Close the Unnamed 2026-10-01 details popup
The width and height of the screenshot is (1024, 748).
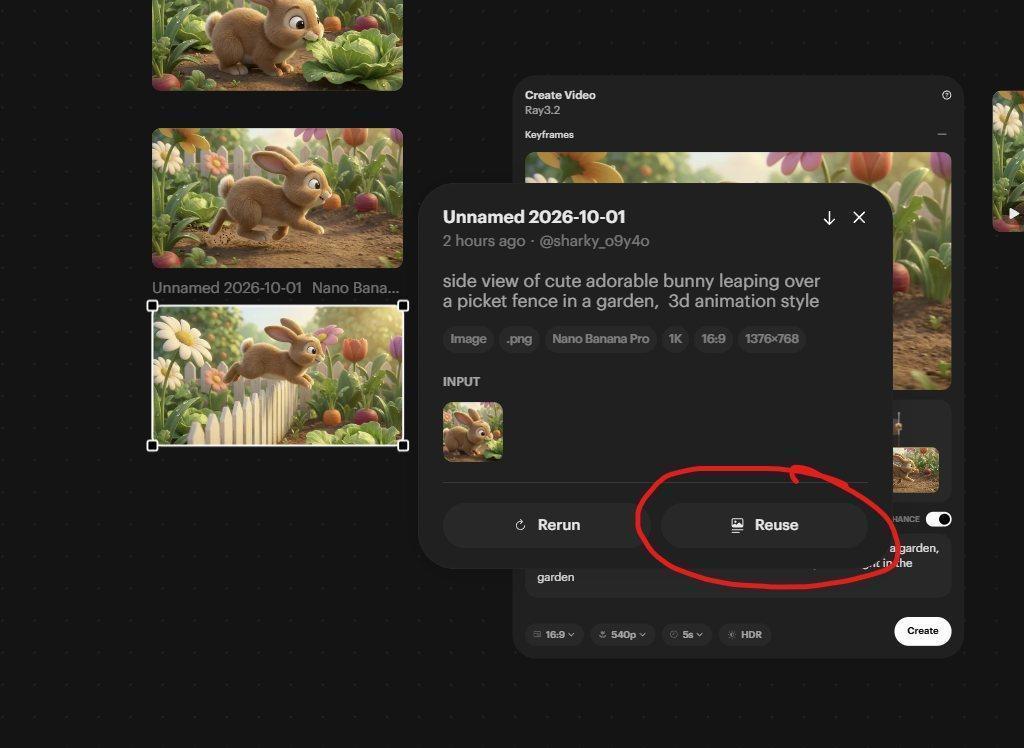[859, 218]
